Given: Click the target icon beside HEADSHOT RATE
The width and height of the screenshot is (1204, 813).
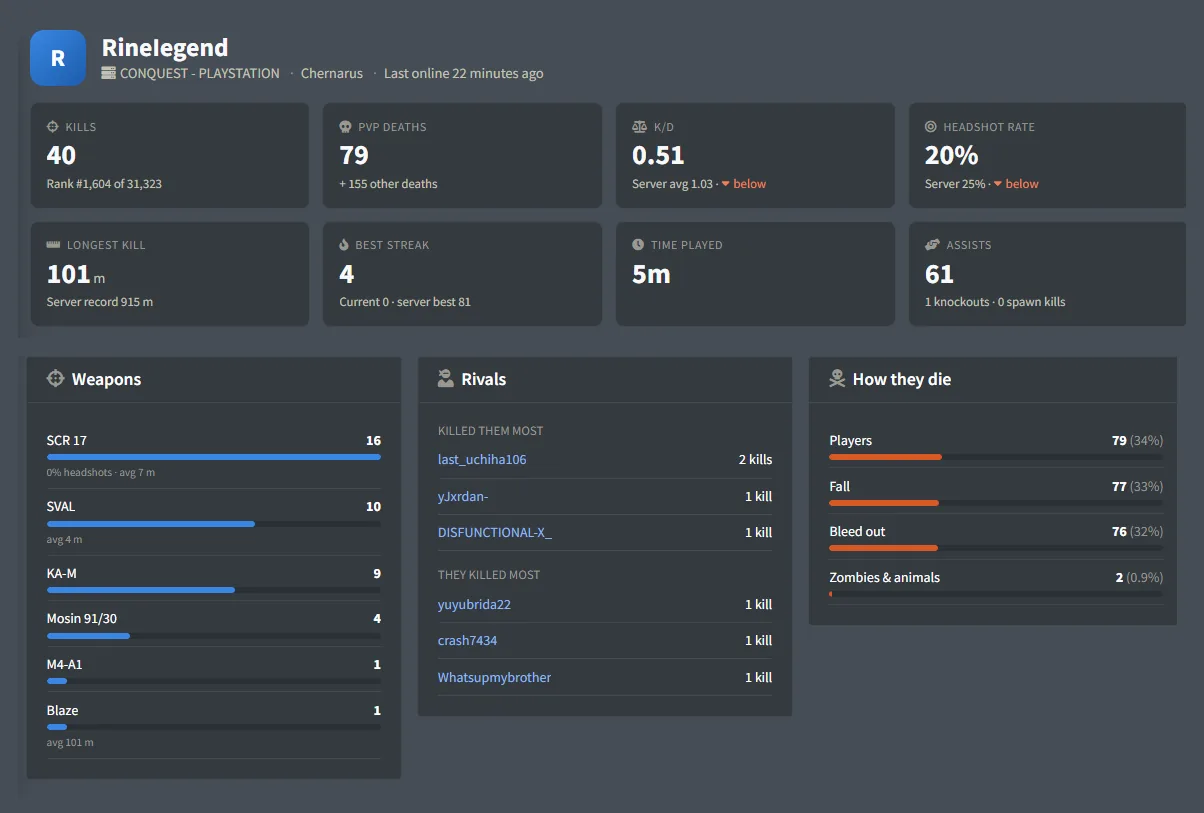Looking at the screenshot, I should coord(931,127).
